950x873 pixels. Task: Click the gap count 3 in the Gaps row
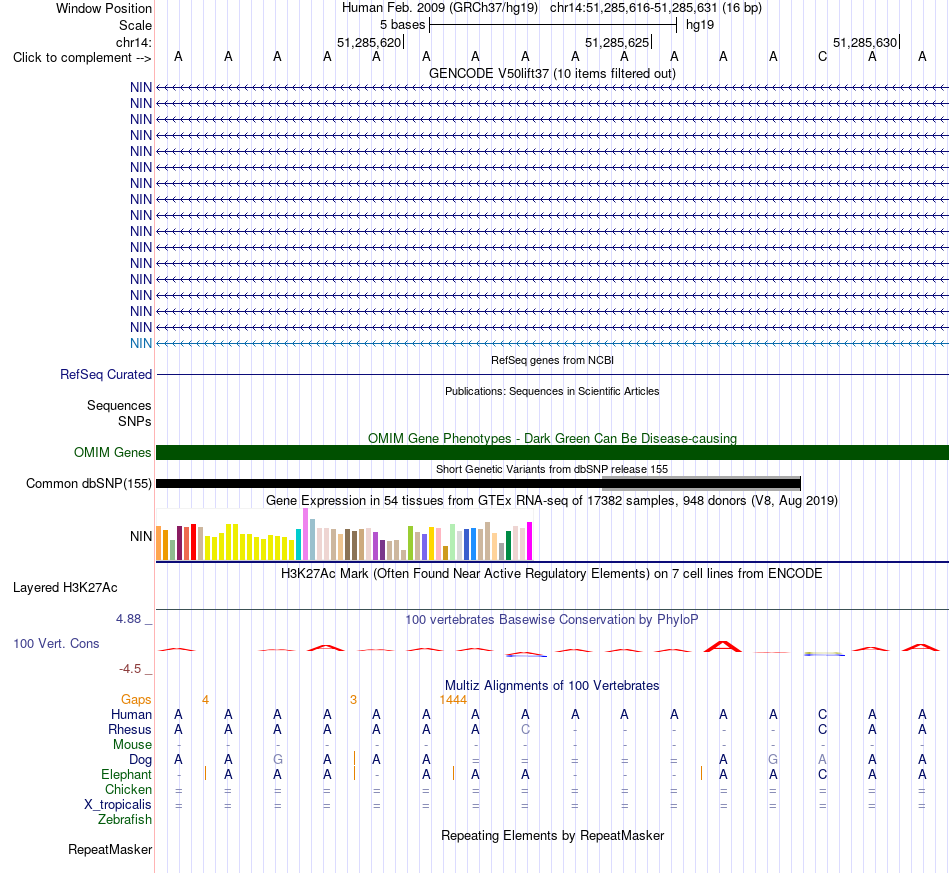[x=353, y=700]
